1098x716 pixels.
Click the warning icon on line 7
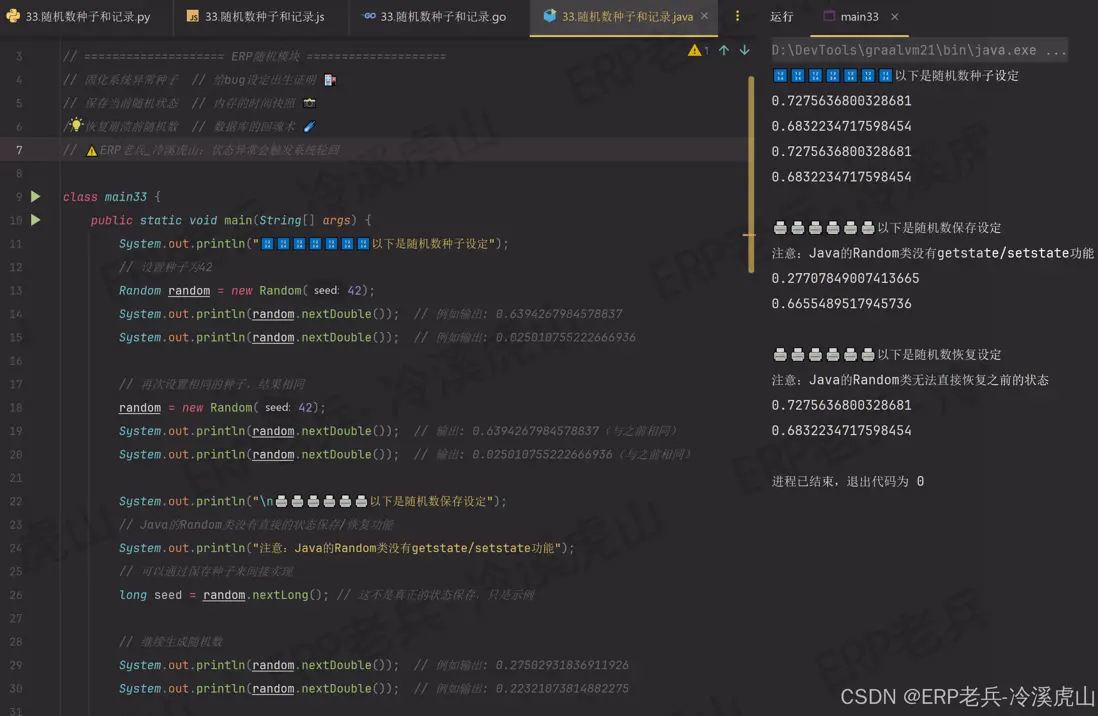click(91, 151)
